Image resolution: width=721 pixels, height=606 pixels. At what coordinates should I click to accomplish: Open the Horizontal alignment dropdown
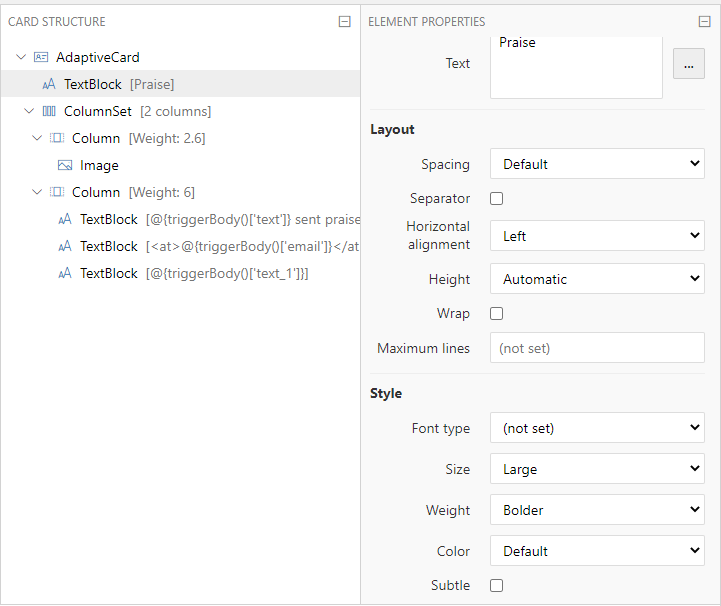pos(597,236)
